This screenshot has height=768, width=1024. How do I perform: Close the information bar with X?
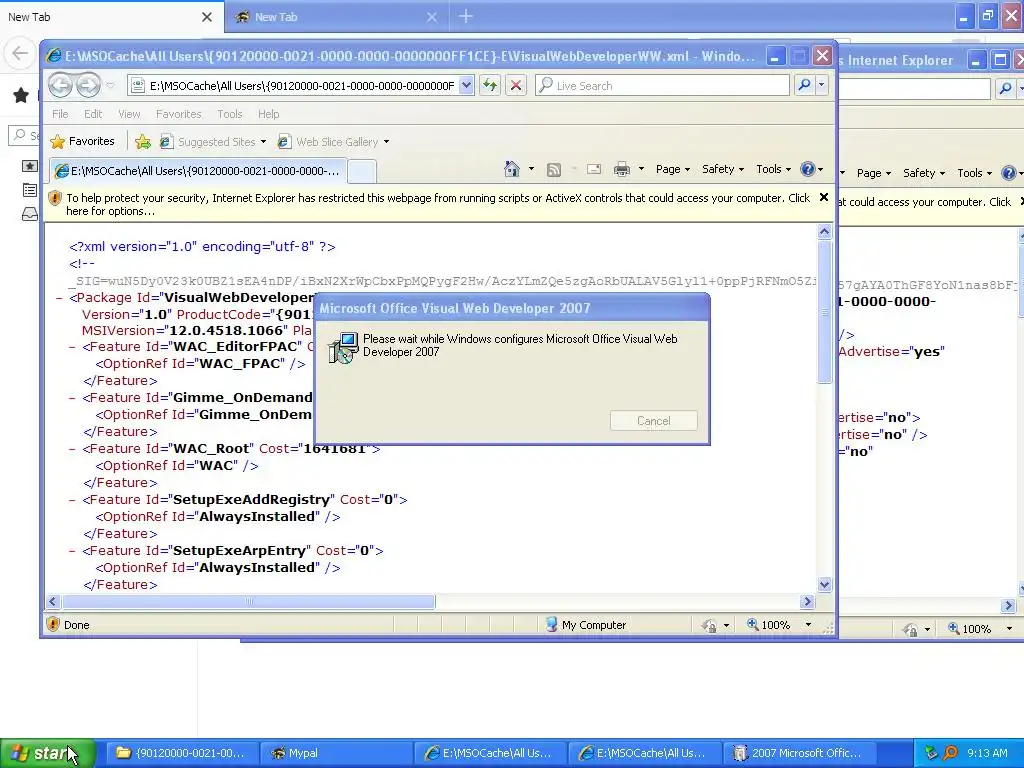point(824,197)
